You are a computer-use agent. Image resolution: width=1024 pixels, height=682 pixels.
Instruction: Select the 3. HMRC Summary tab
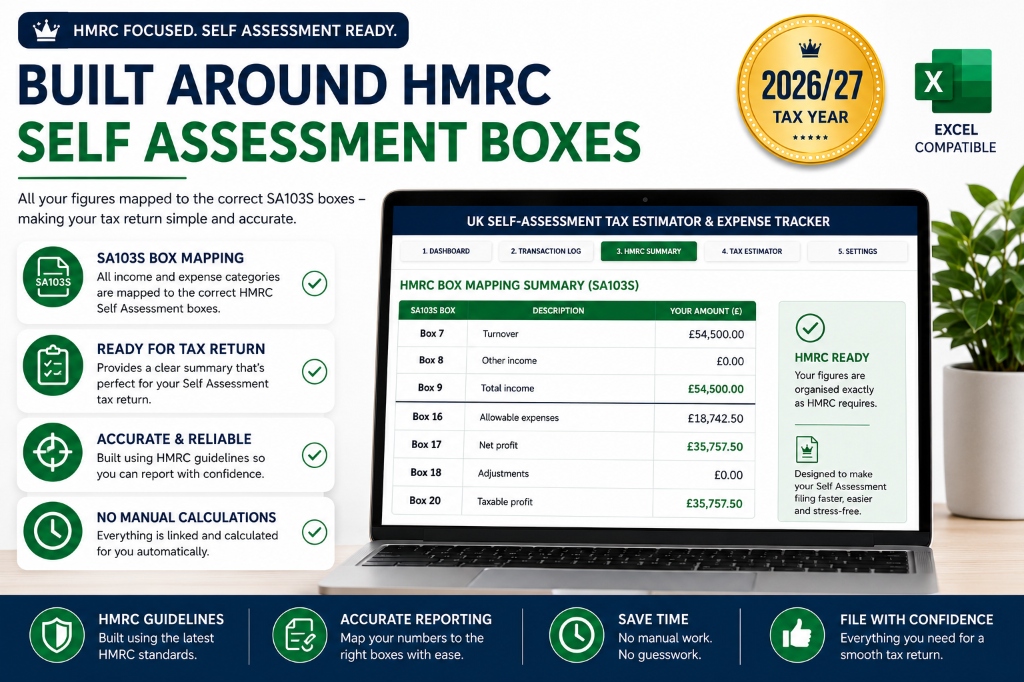tap(648, 252)
